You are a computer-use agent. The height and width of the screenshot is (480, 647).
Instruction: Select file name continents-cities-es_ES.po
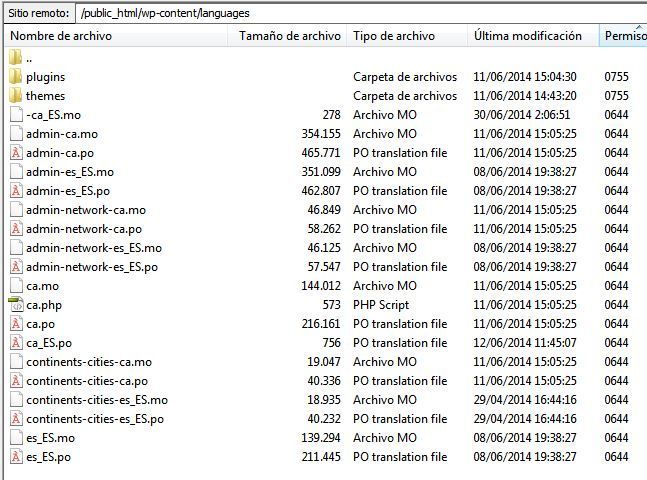point(95,419)
